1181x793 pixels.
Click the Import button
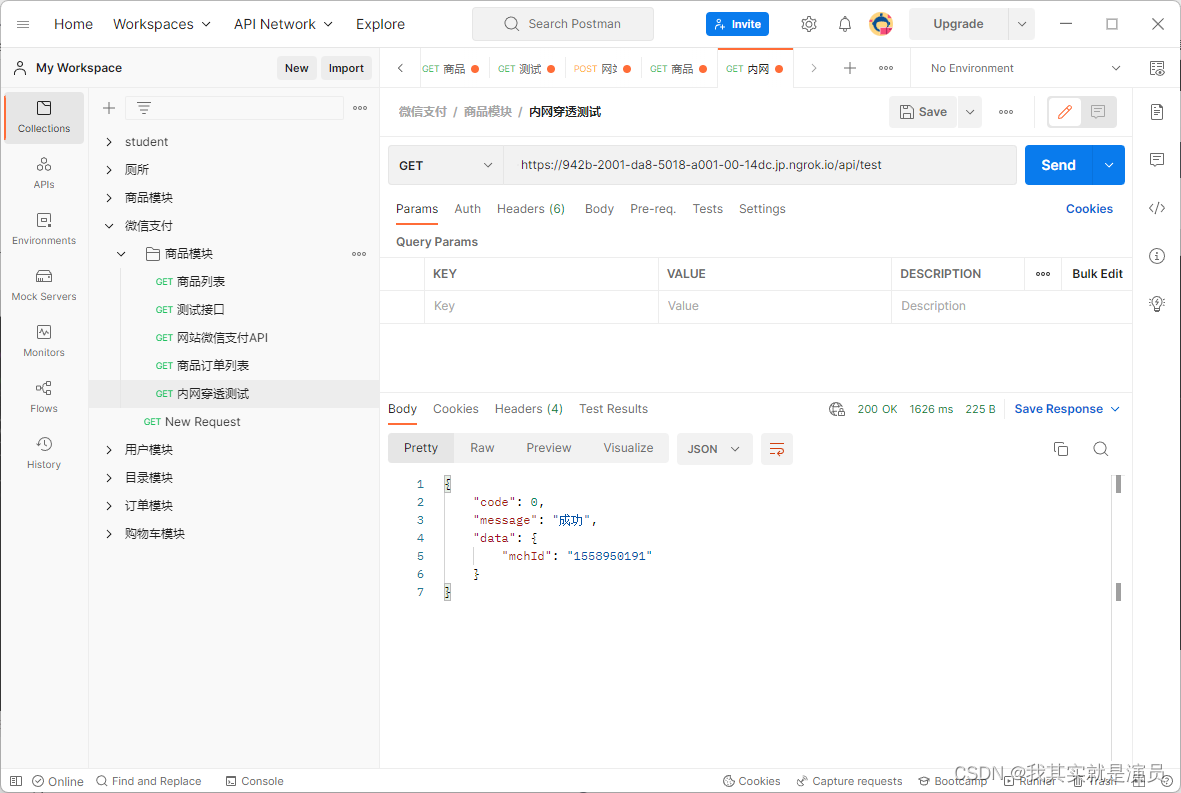click(x=346, y=69)
